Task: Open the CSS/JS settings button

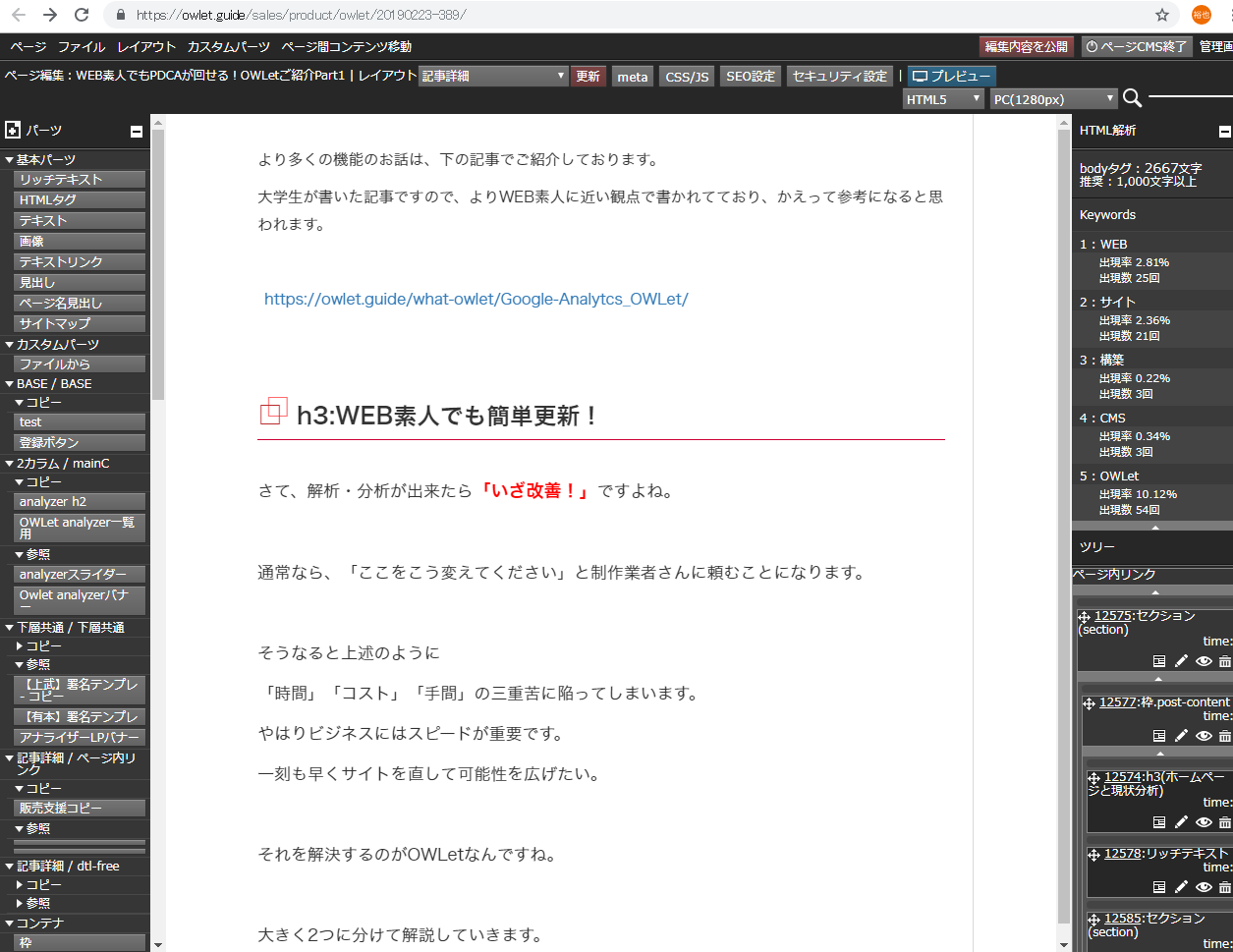Action: [x=688, y=77]
